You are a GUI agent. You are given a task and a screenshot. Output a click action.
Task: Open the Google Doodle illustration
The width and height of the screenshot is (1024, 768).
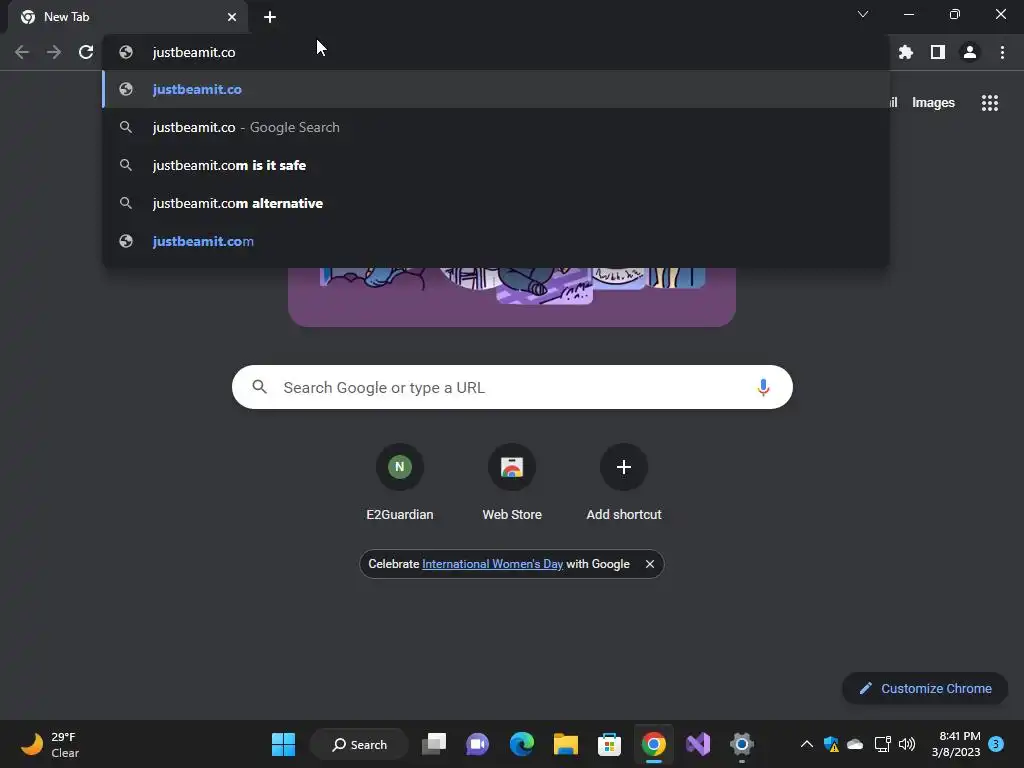512,296
